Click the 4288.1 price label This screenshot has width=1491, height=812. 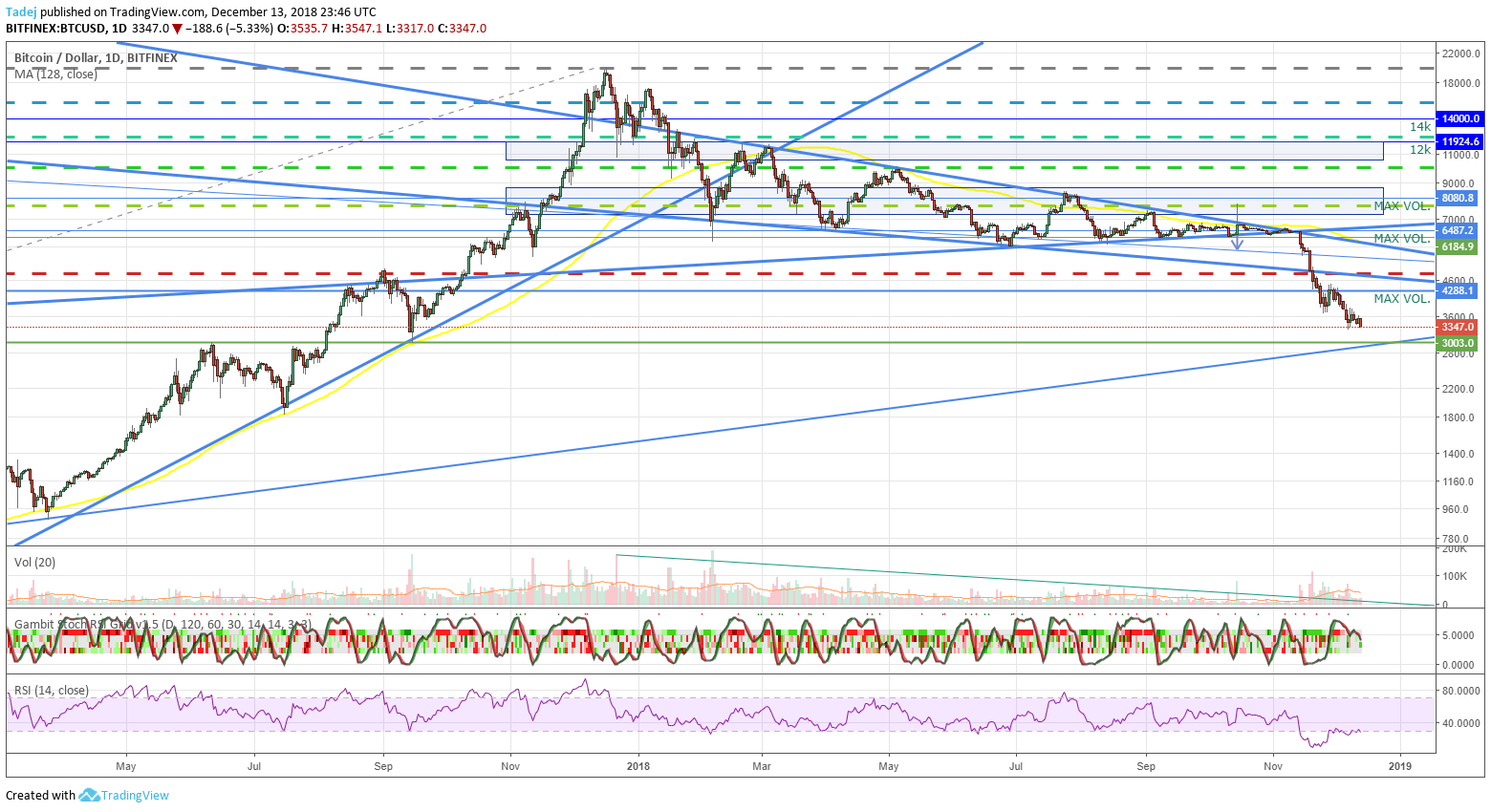(1458, 290)
